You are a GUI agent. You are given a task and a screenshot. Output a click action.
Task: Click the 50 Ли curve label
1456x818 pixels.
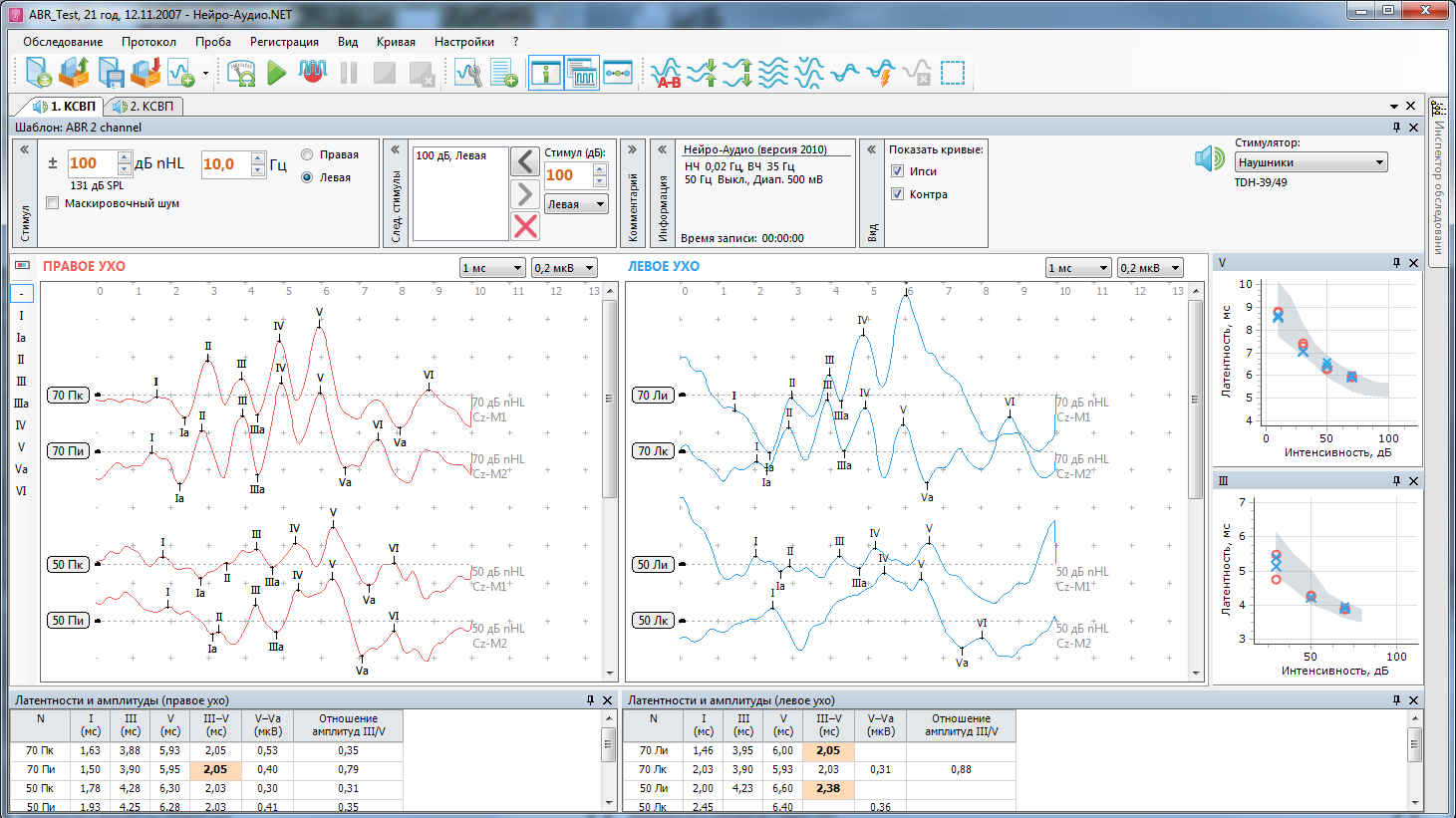click(x=654, y=565)
